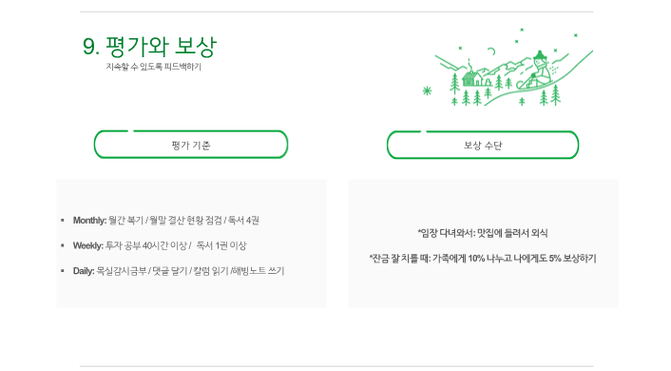Click the small star at top right
This screenshot has height=371, width=671.
[576, 35]
